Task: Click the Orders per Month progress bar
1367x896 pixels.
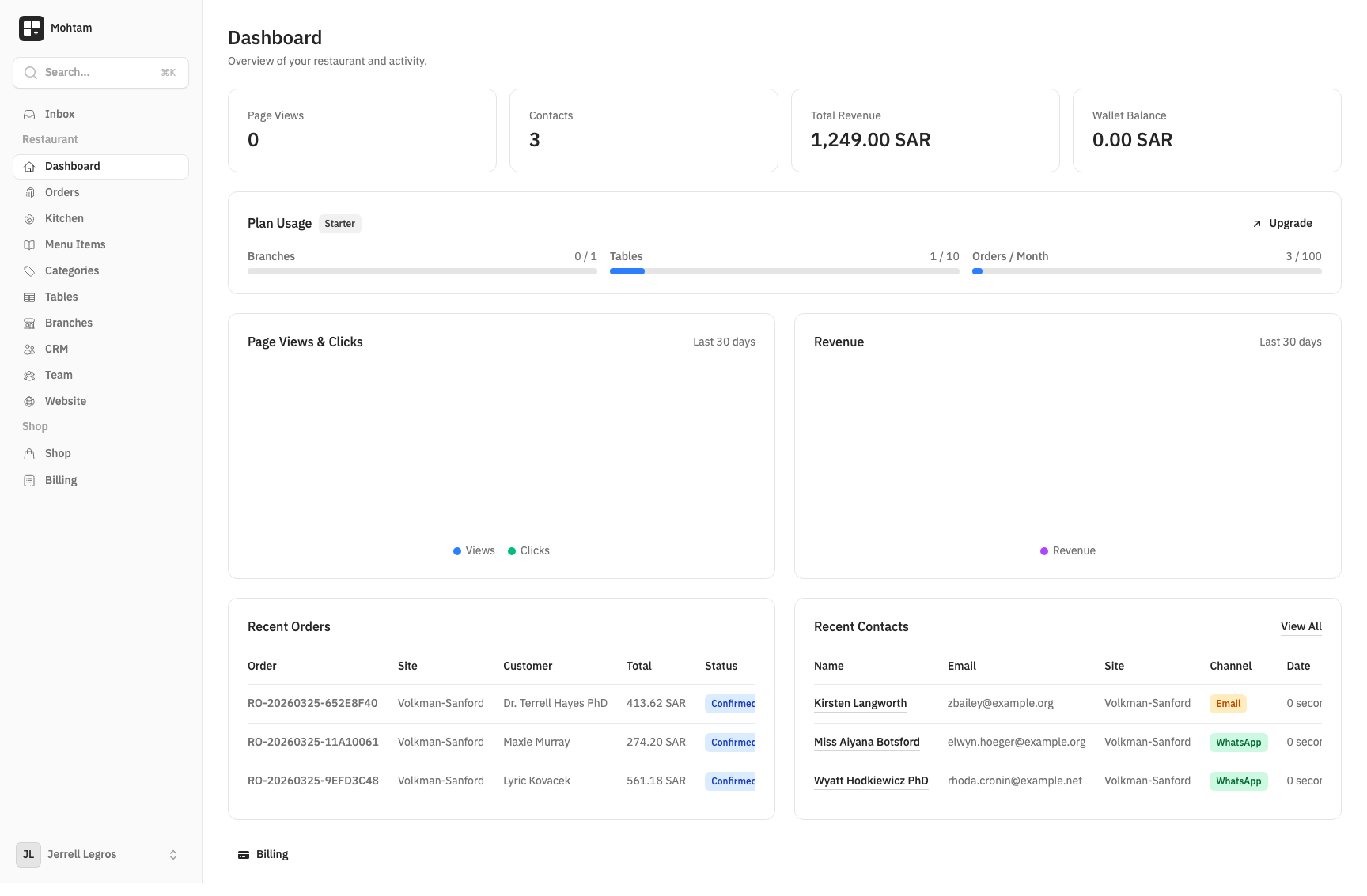Action: tap(1146, 271)
